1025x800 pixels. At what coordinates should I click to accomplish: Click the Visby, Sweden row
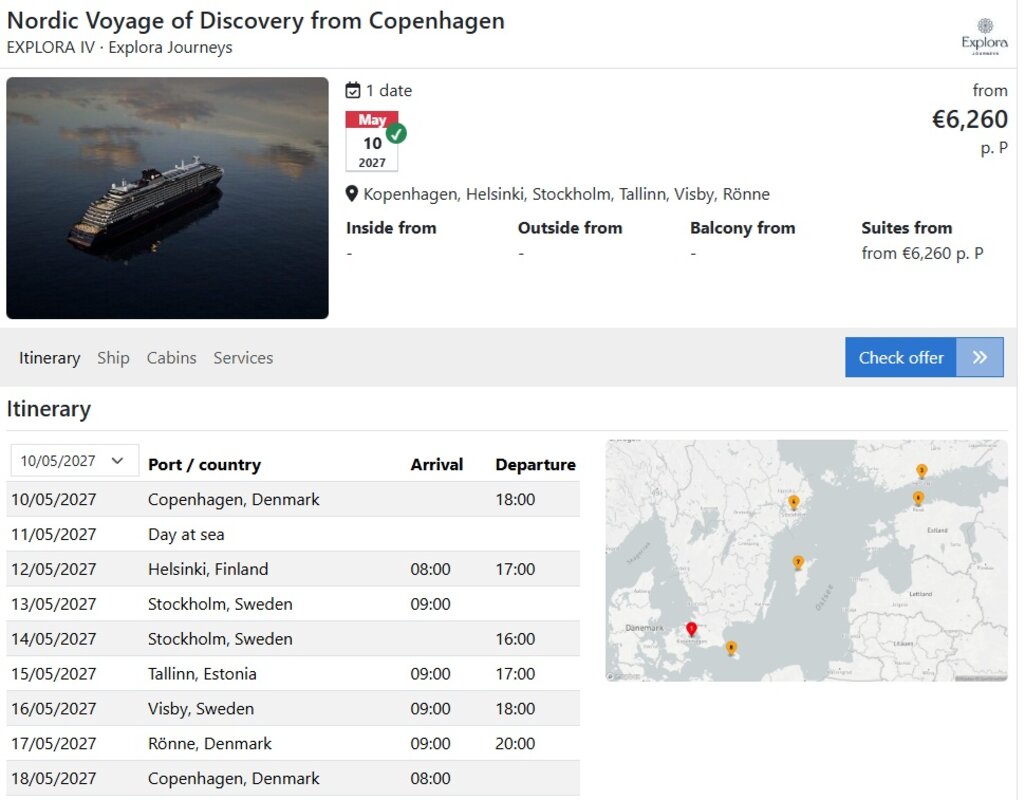[293, 708]
